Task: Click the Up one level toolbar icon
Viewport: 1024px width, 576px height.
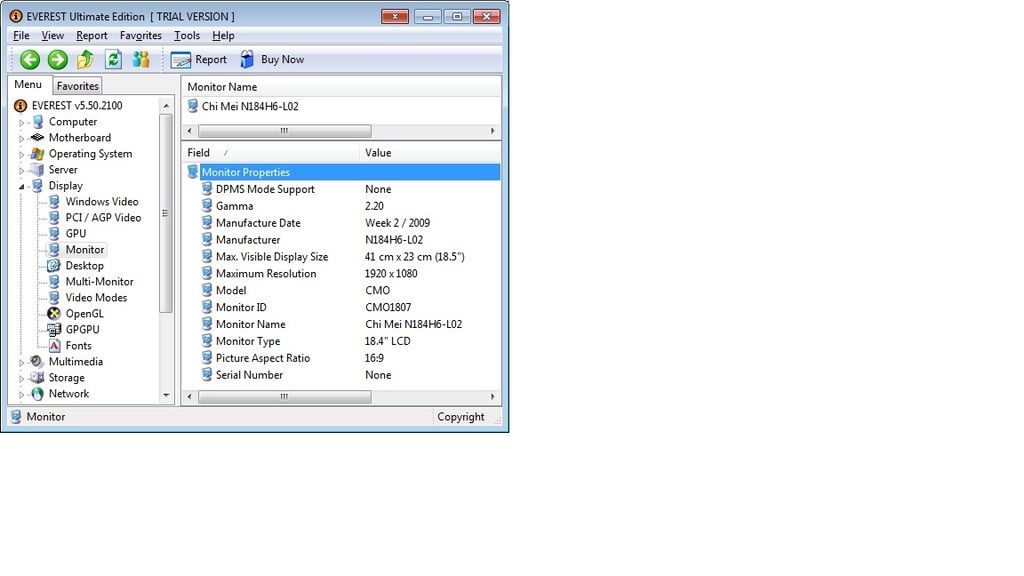Action: (x=86, y=59)
